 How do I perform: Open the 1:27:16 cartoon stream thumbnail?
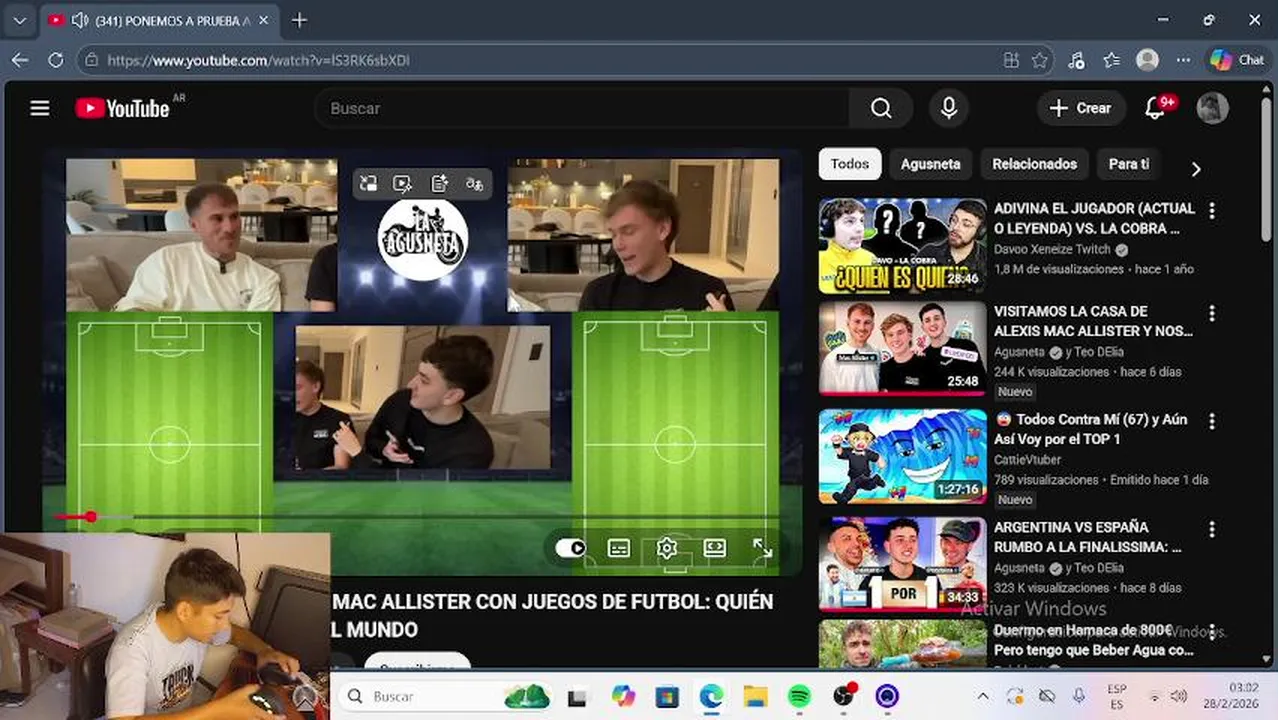tap(902, 456)
